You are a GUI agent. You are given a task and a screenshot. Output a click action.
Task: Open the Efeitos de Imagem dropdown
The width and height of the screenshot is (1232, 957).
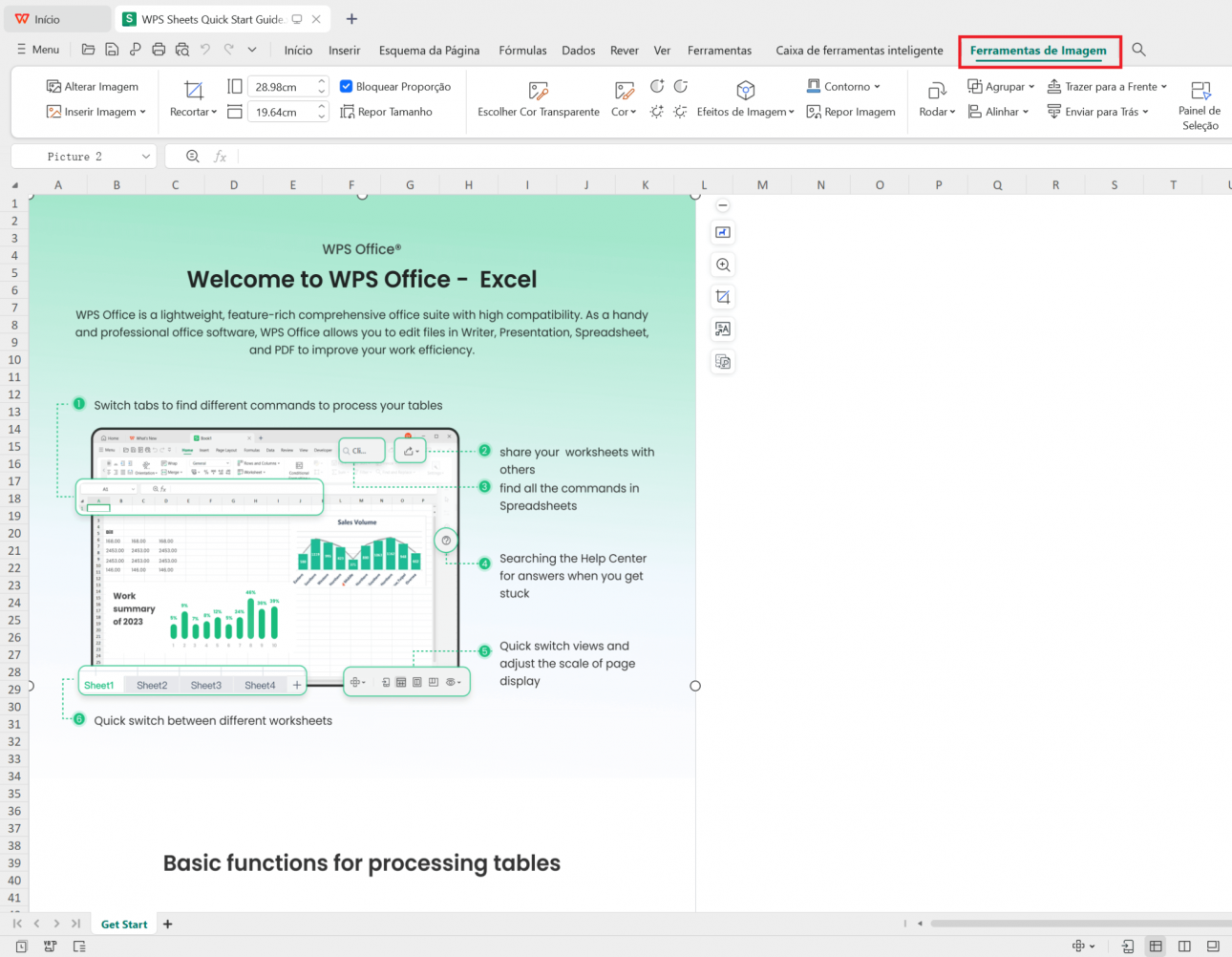tap(746, 99)
